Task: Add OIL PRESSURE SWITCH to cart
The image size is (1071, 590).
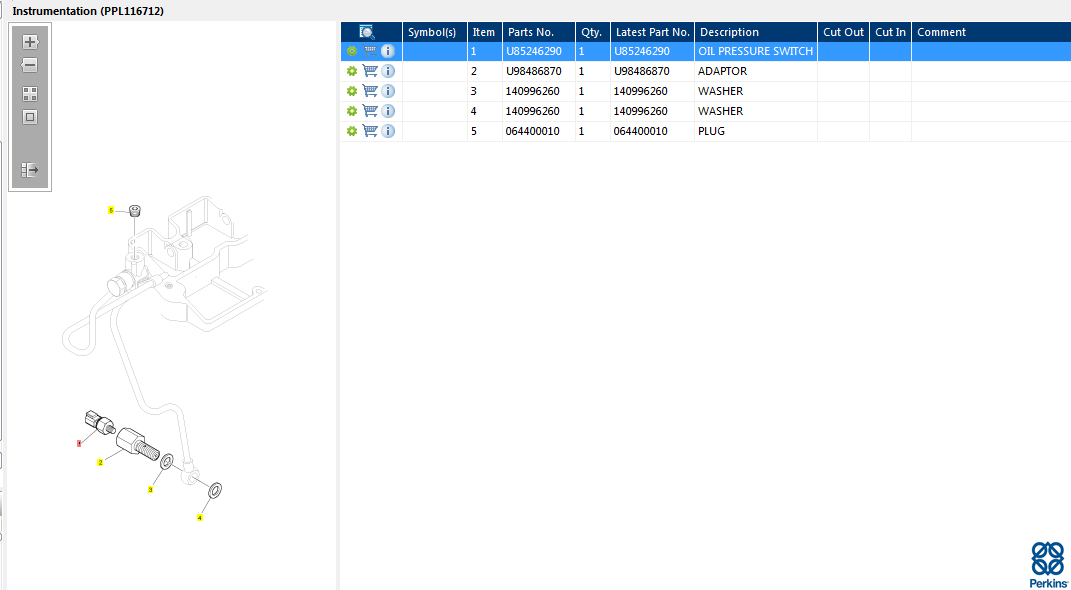Action: [370, 51]
